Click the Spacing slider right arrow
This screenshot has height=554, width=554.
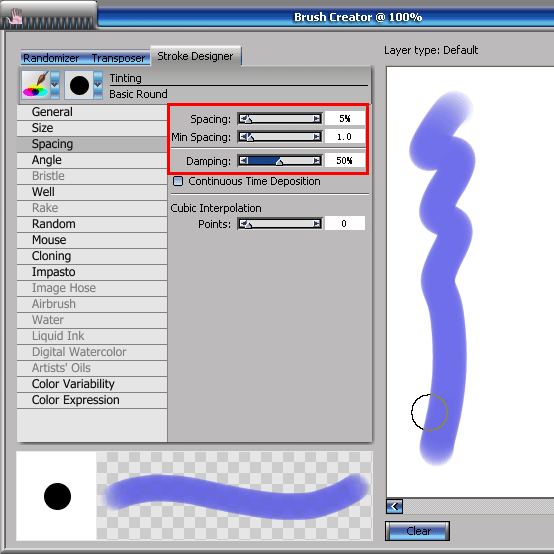click(317, 119)
